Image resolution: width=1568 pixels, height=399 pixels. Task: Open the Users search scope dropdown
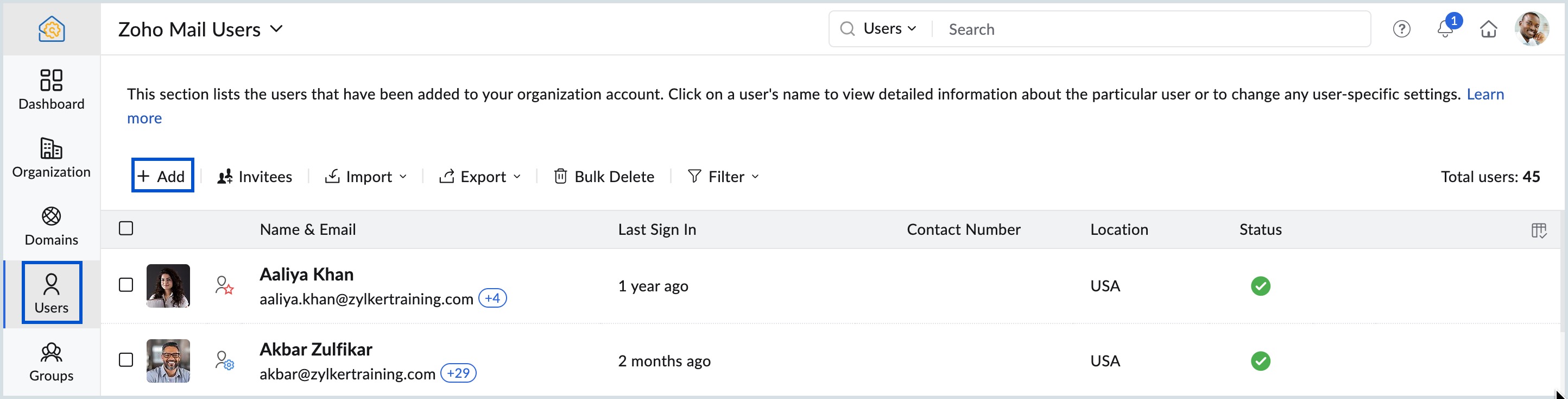pos(889,29)
